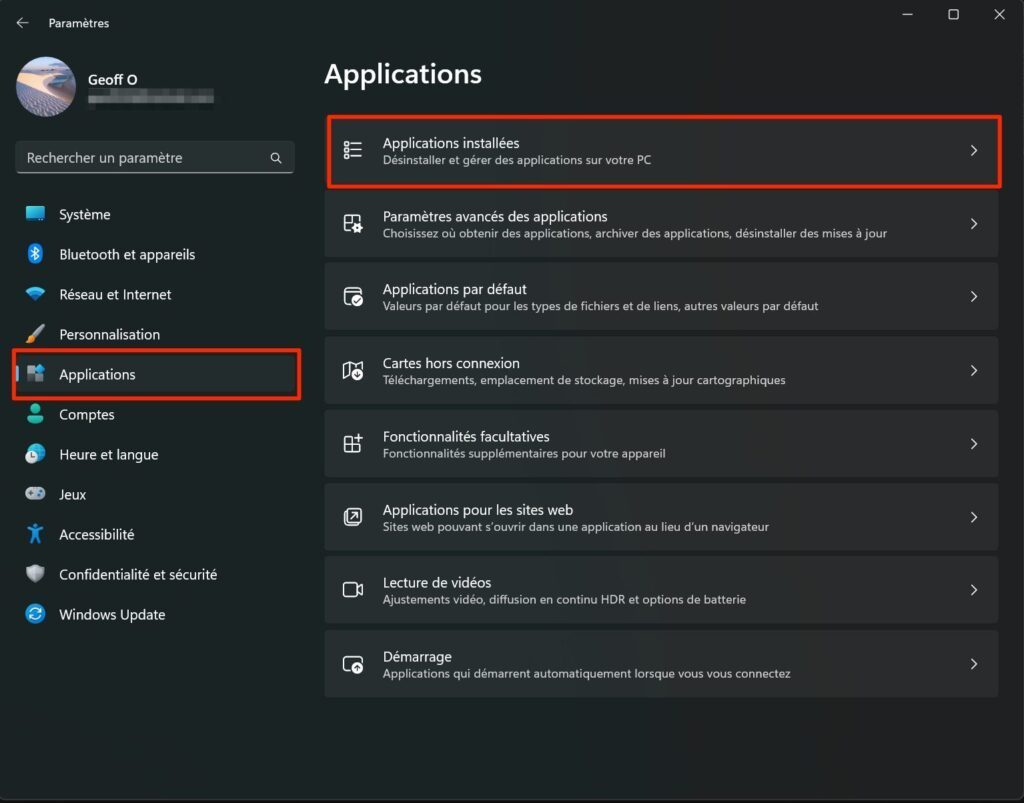Go to Bluetooth et appareils
Screen dimensions: 1024x803
click(155, 254)
